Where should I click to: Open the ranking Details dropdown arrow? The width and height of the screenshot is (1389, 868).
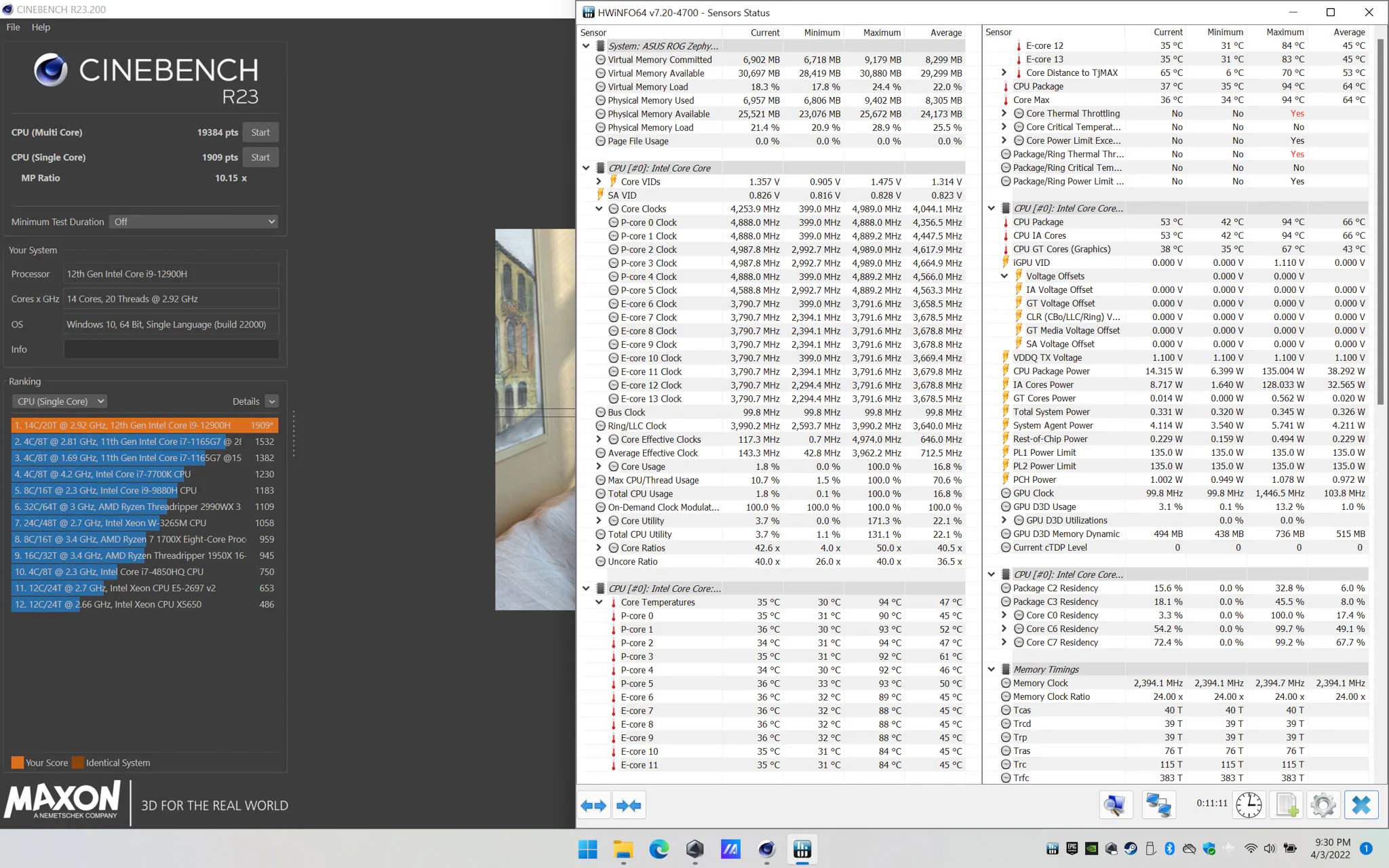click(272, 401)
